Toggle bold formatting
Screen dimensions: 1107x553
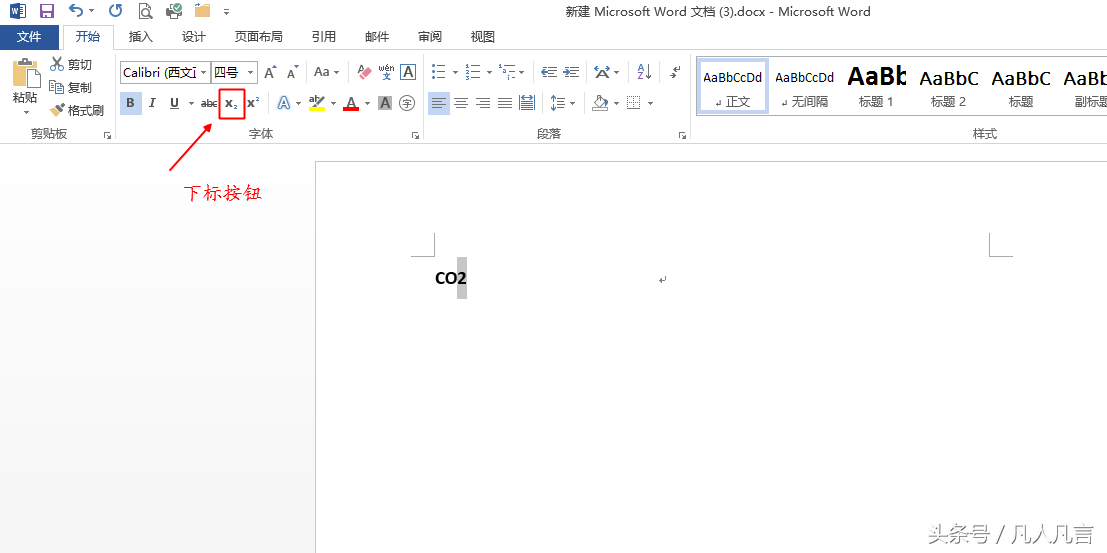[131, 104]
